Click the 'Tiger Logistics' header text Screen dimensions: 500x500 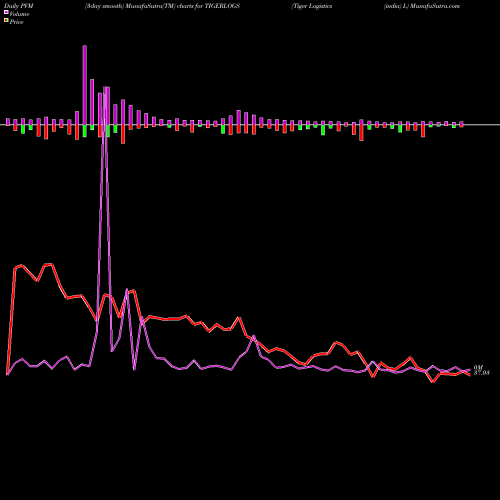(x=312, y=6)
